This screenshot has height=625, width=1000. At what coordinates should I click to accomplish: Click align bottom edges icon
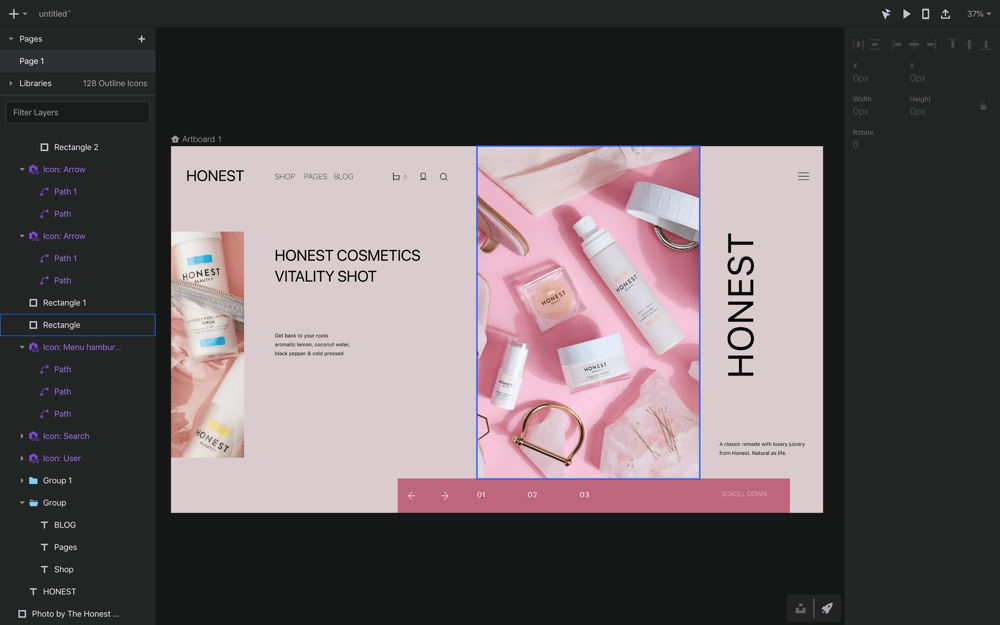tap(986, 44)
